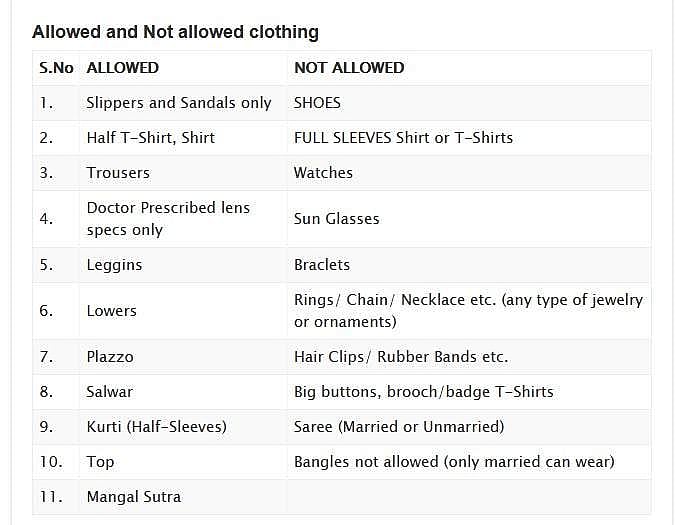Click the 'Slippers and Sandals only' cell

pyautogui.click(x=179, y=103)
